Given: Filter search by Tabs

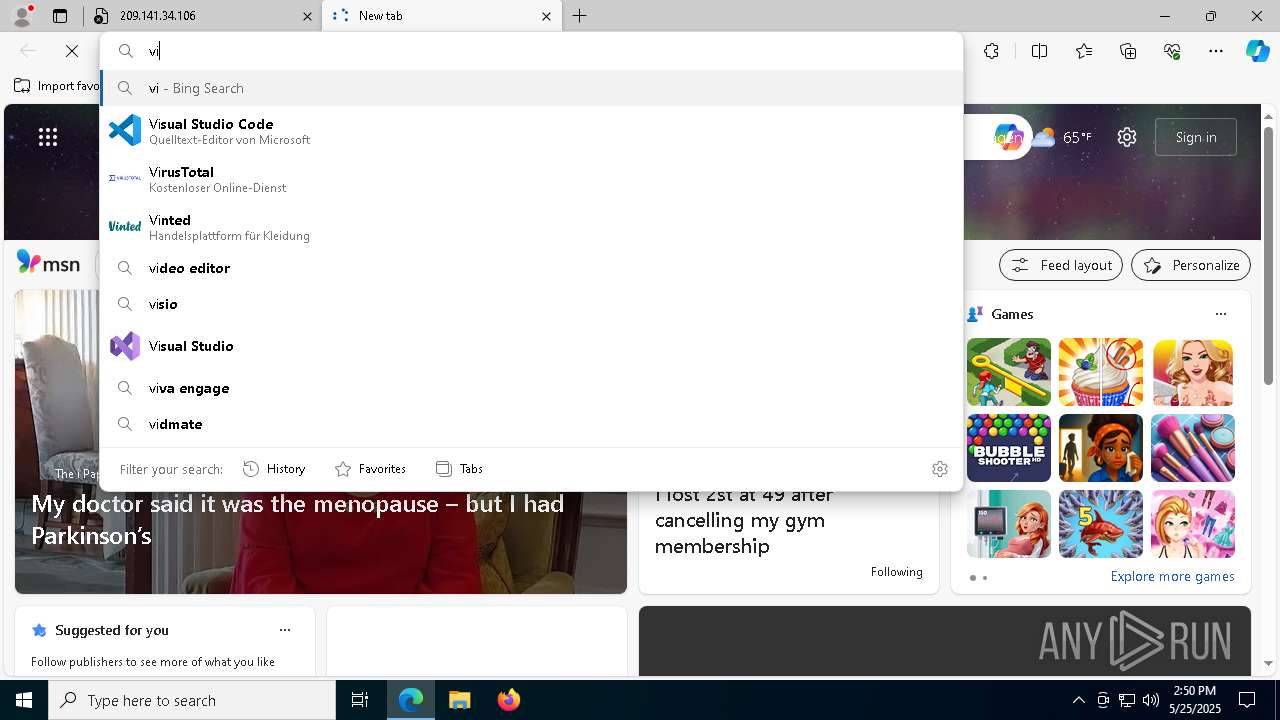Looking at the screenshot, I should pos(460,469).
